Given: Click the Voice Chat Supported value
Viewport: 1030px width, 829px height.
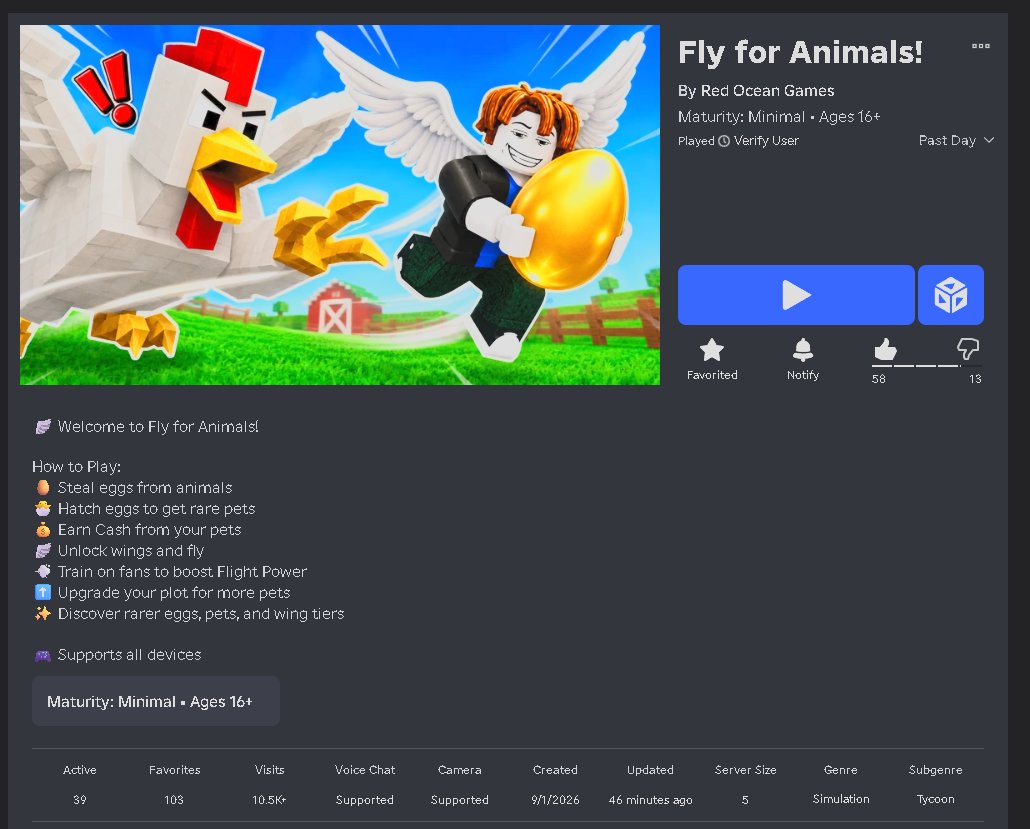Looking at the screenshot, I should click(x=365, y=799).
